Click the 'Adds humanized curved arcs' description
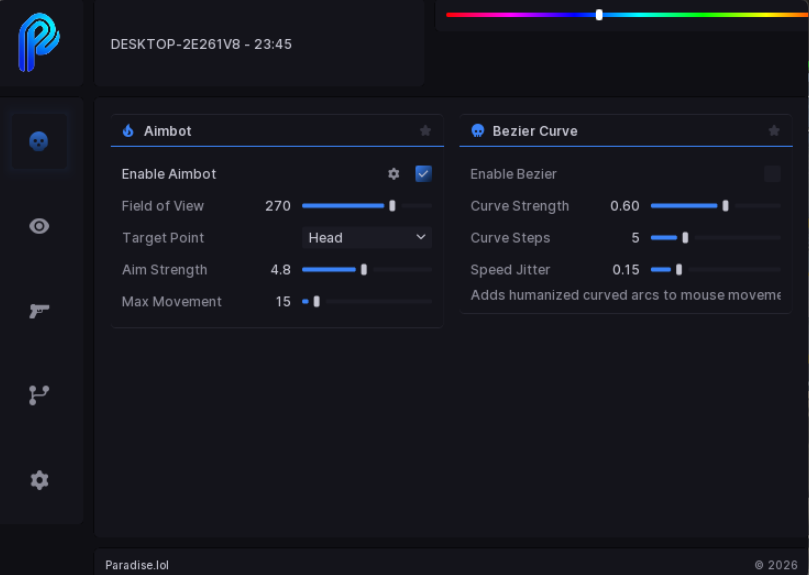Image resolution: width=809 pixels, height=575 pixels. 625,295
